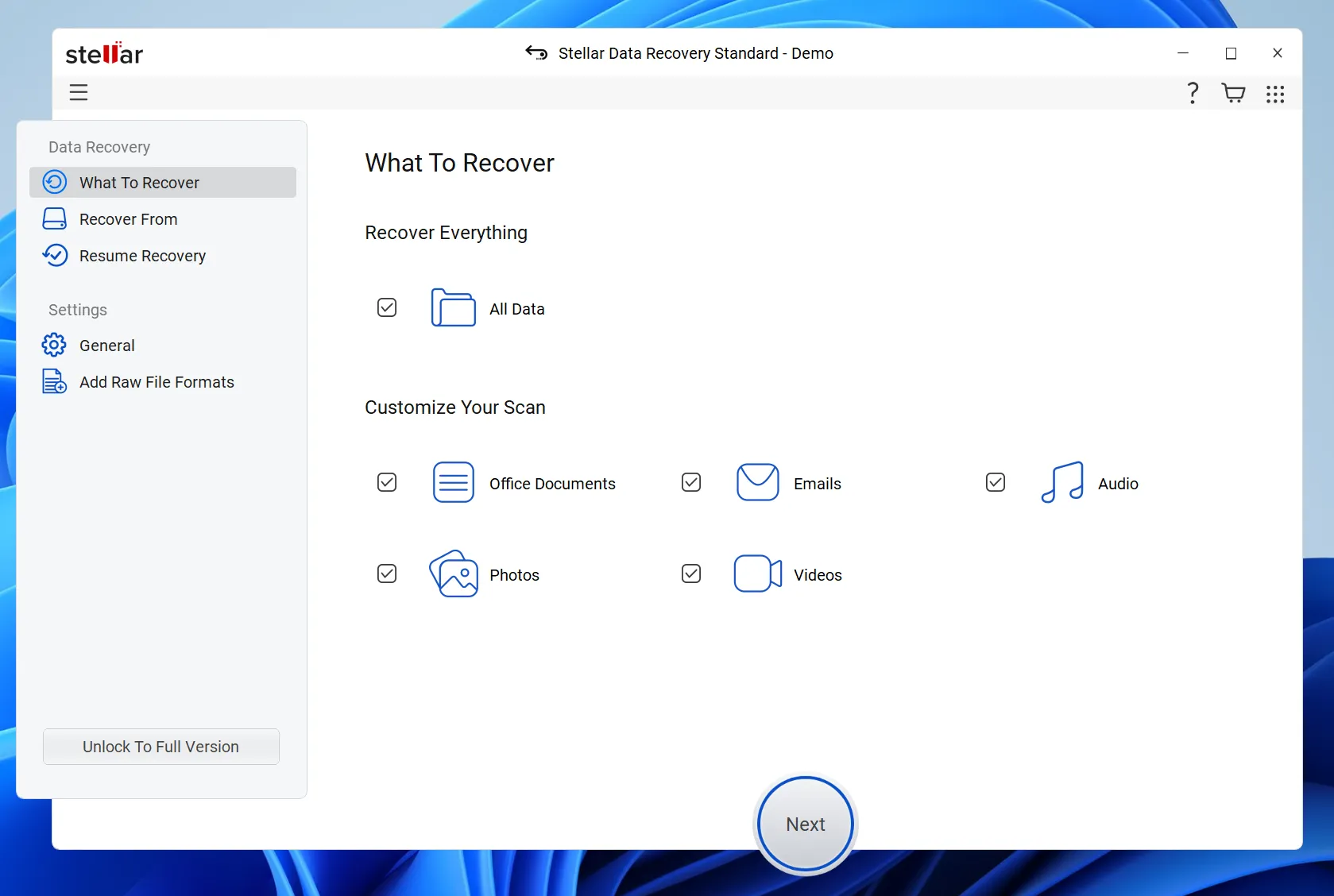Open Add Raw File Formats entry
The image size is (1334, 896).
pyautogui.click(x=163, y=381)
